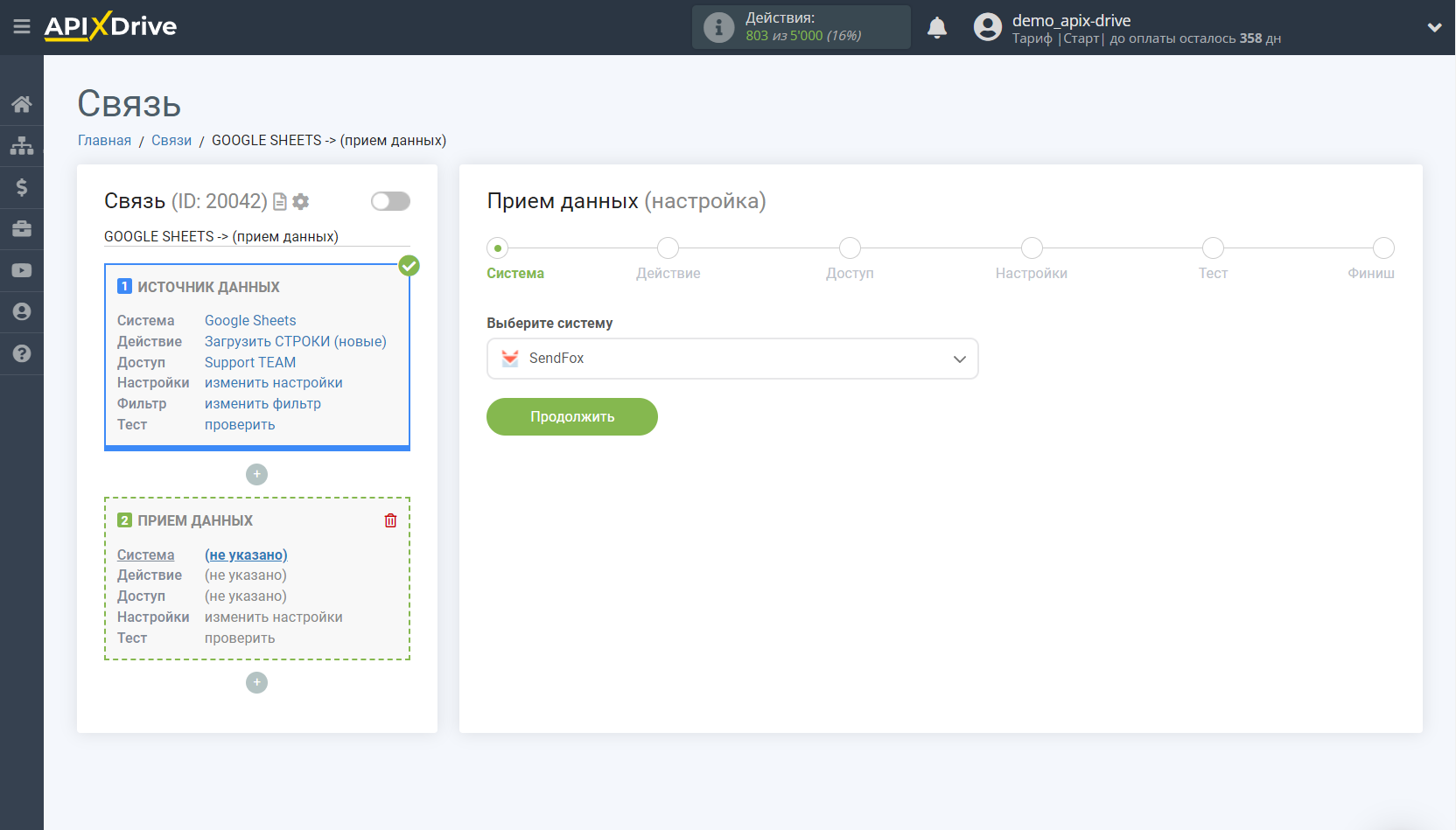Open the connection notes document icon

pyautogui.click(x=280, y=202)
